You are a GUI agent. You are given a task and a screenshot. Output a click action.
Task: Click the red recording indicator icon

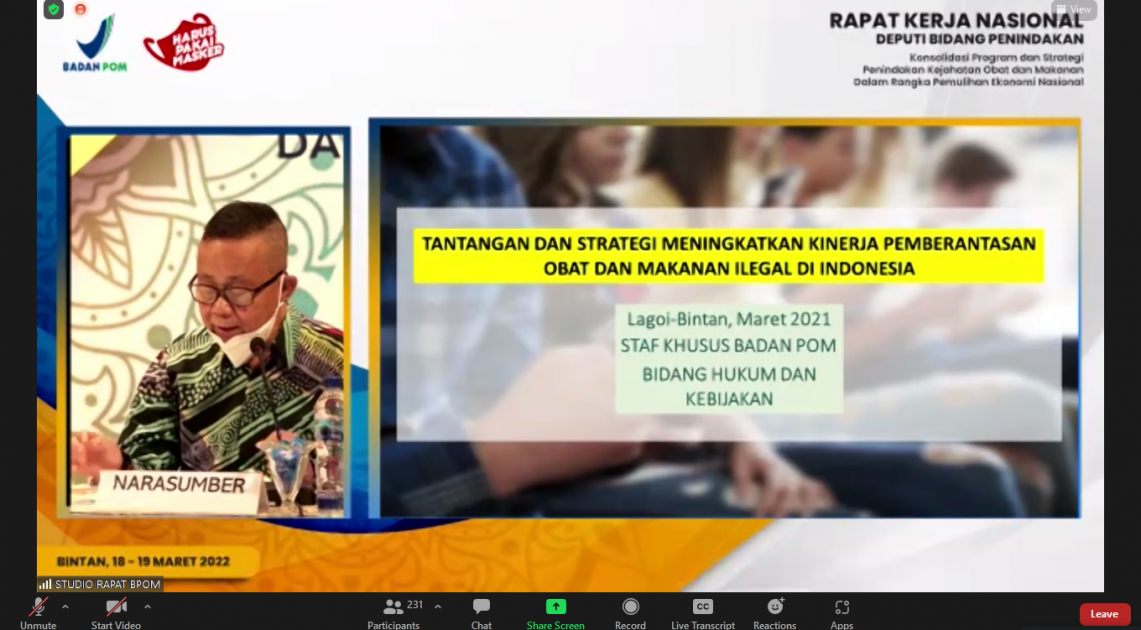coord(80,10)
